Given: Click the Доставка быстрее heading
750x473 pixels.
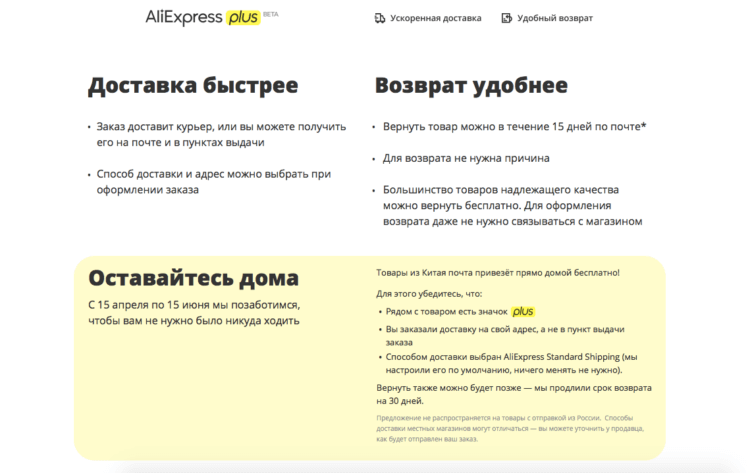Looking at the screenshot, I should tap(193, 86).
